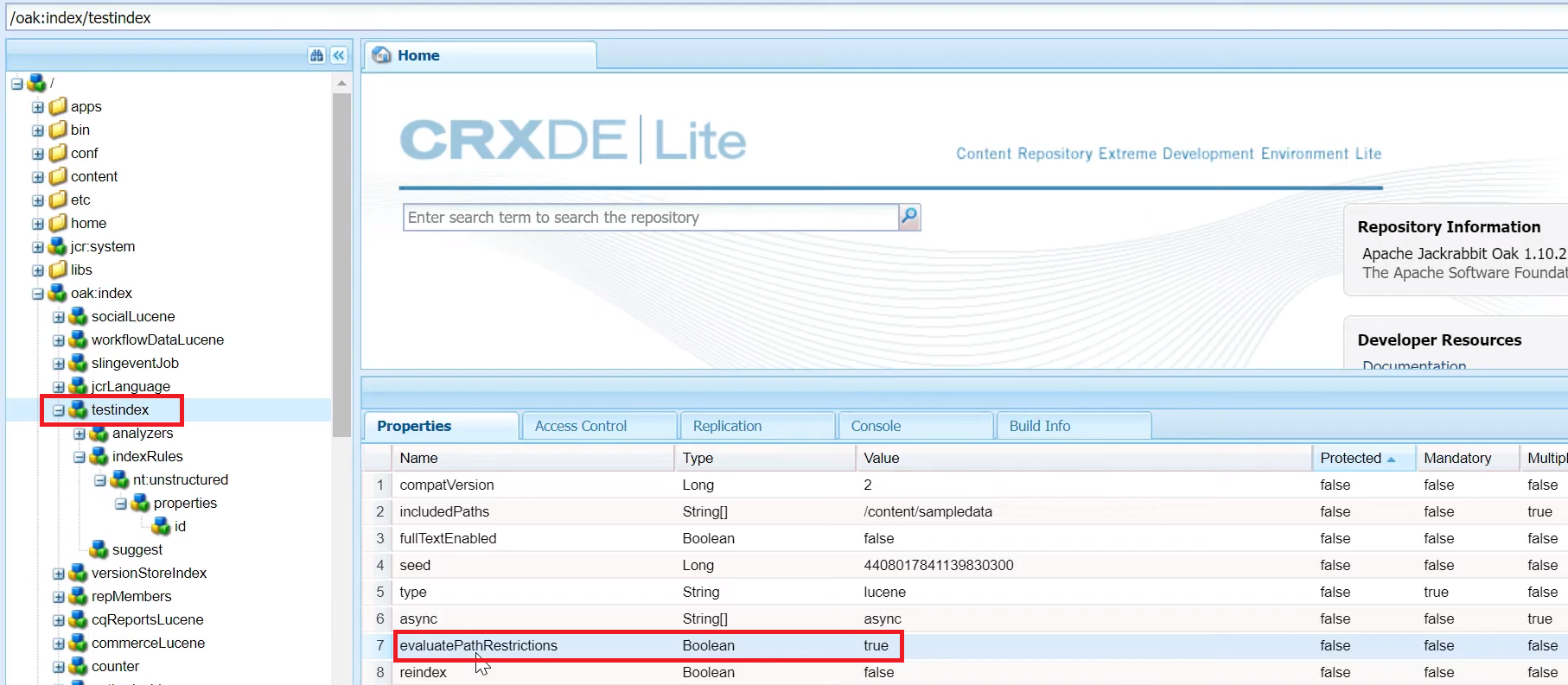Expand the libs folder
Viewport: 1568px width, 685px height.
pyautogui.click(x=38, y=270)
